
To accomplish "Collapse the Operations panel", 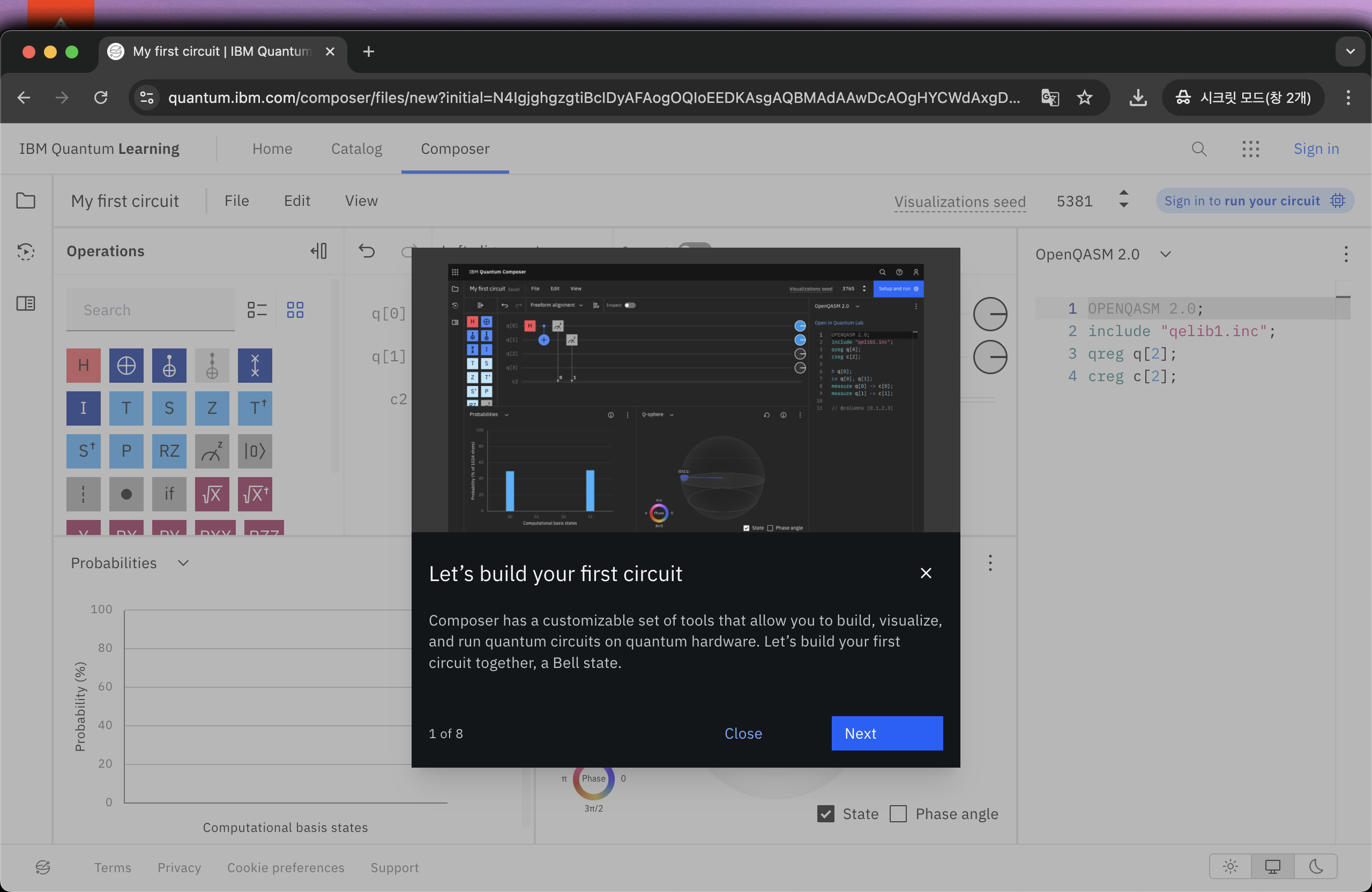I will click(x=319, y=251).
